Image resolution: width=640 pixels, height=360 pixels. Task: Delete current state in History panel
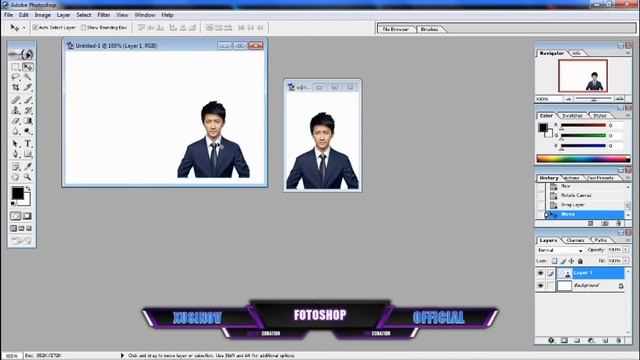(x=618, y=223)
